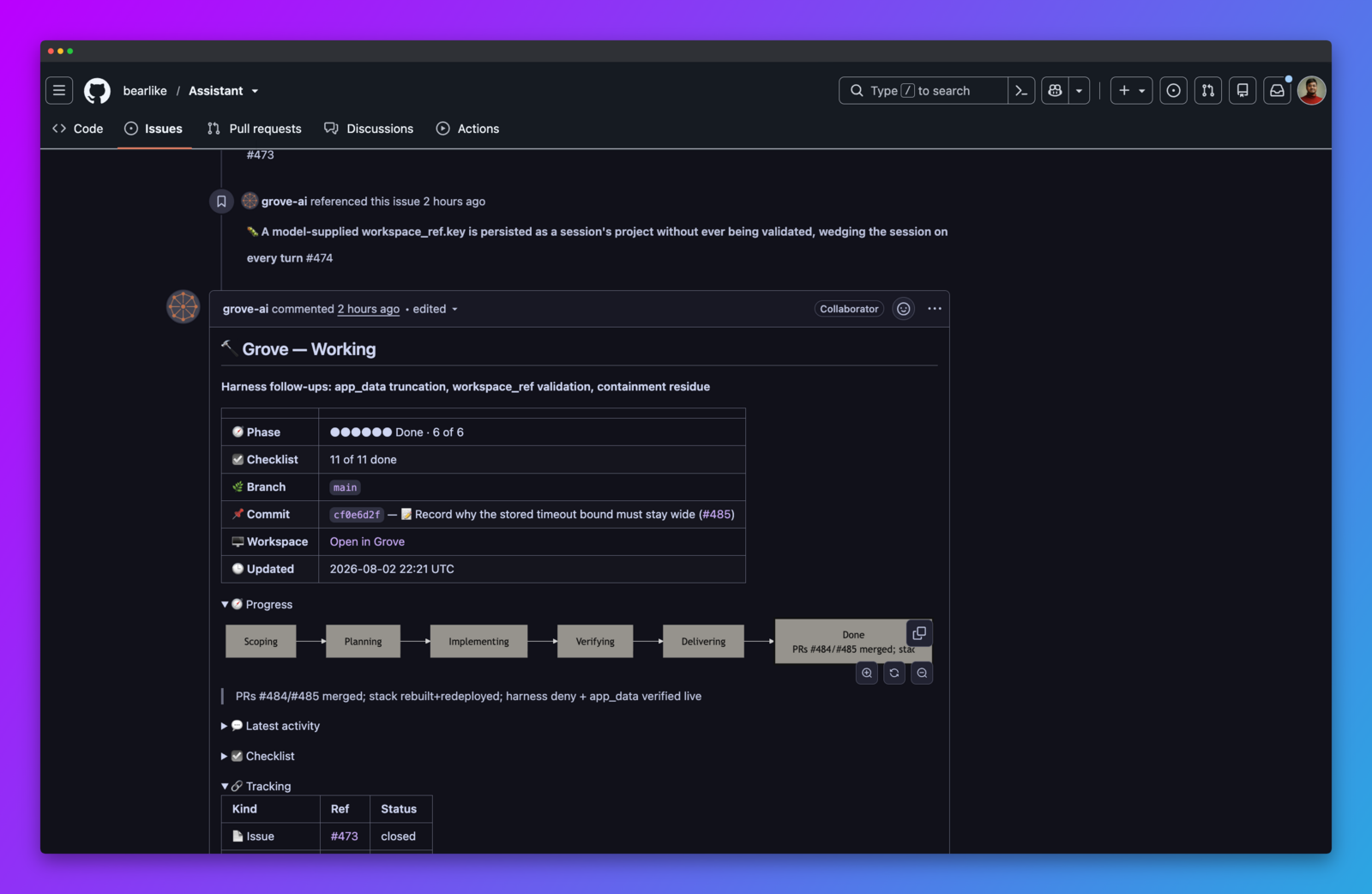Collapse the Tracking section
This screenshot has height=894, width=1372.
256,786
